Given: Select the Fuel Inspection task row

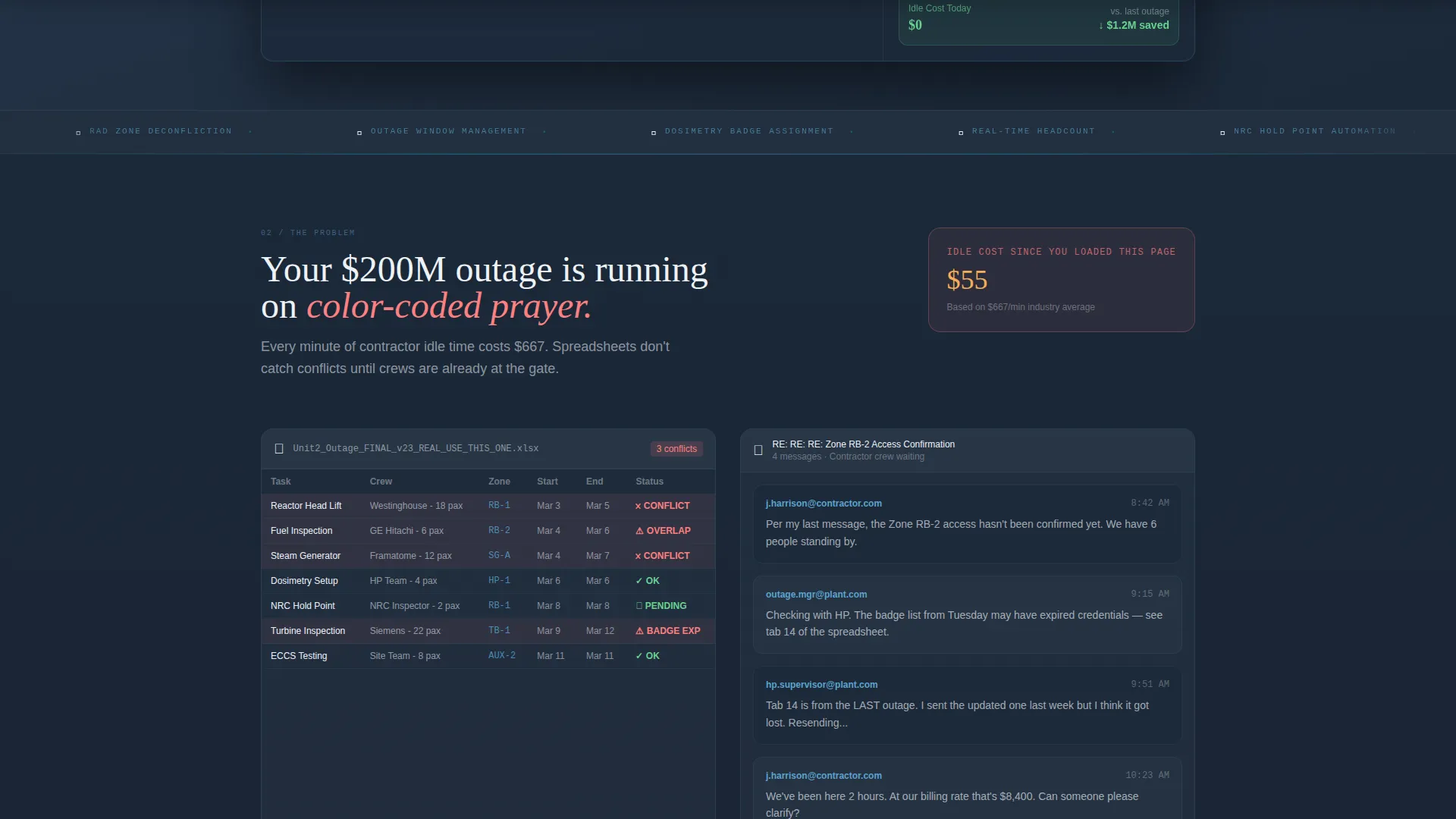Looking at the screenshot, I should coord(488,531).
